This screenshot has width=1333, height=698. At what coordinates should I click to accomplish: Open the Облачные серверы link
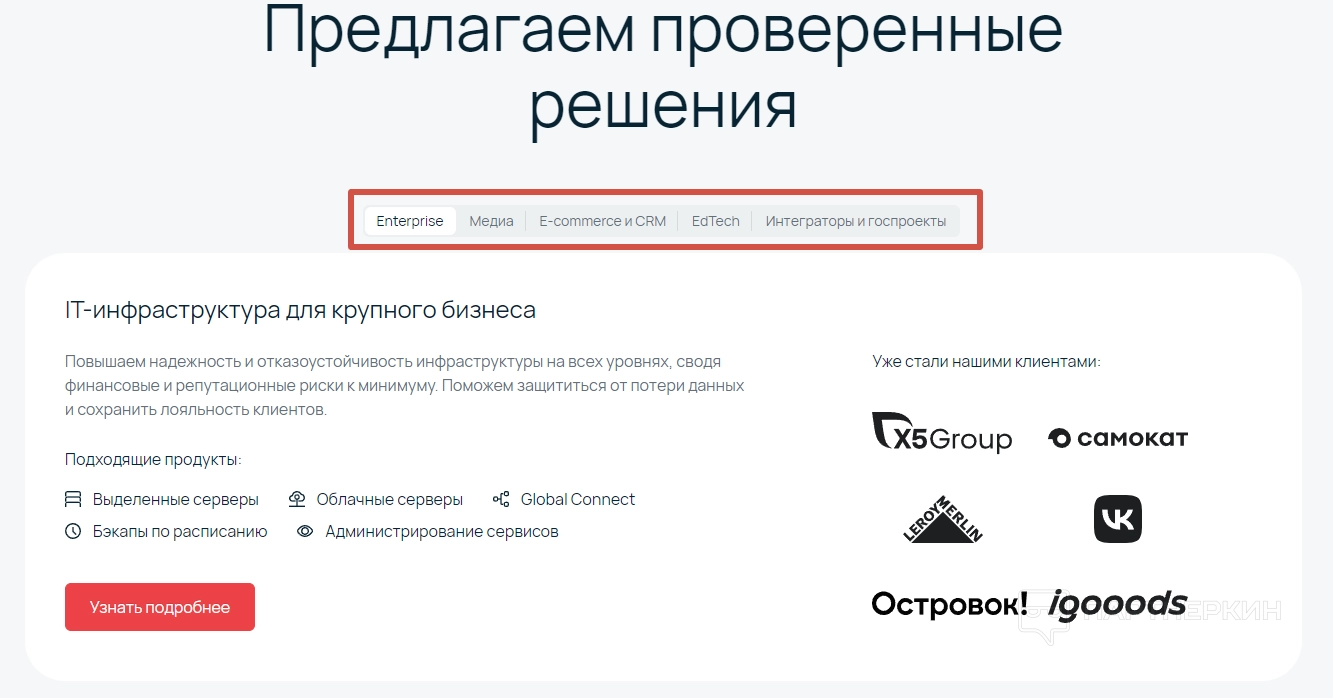[x=390, y=499]
